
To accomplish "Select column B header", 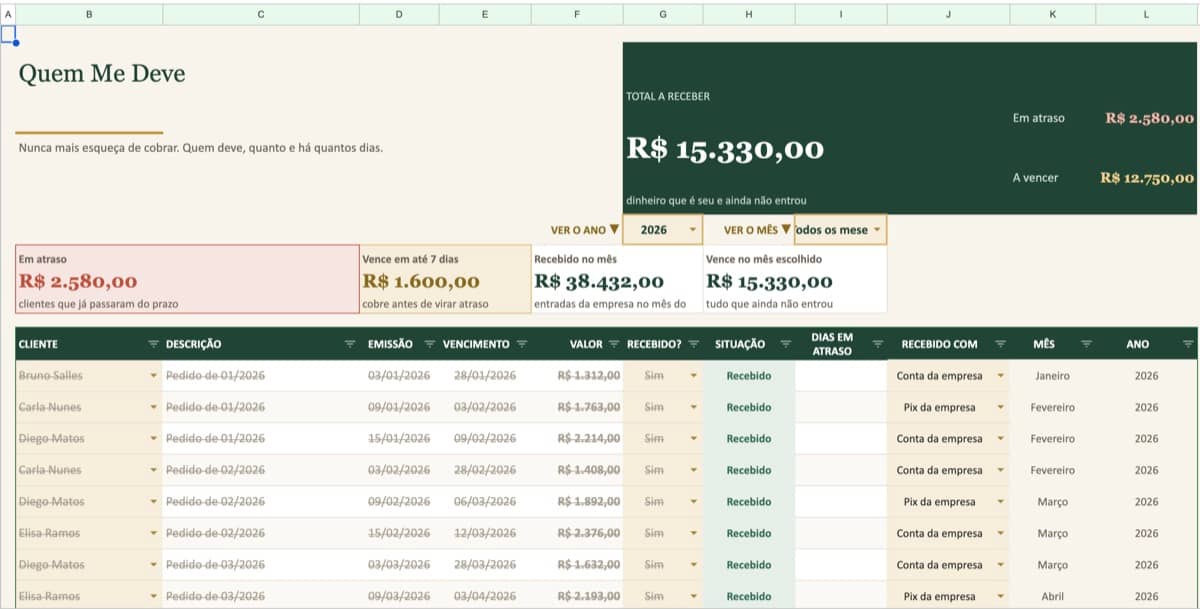I will point(90,15).
